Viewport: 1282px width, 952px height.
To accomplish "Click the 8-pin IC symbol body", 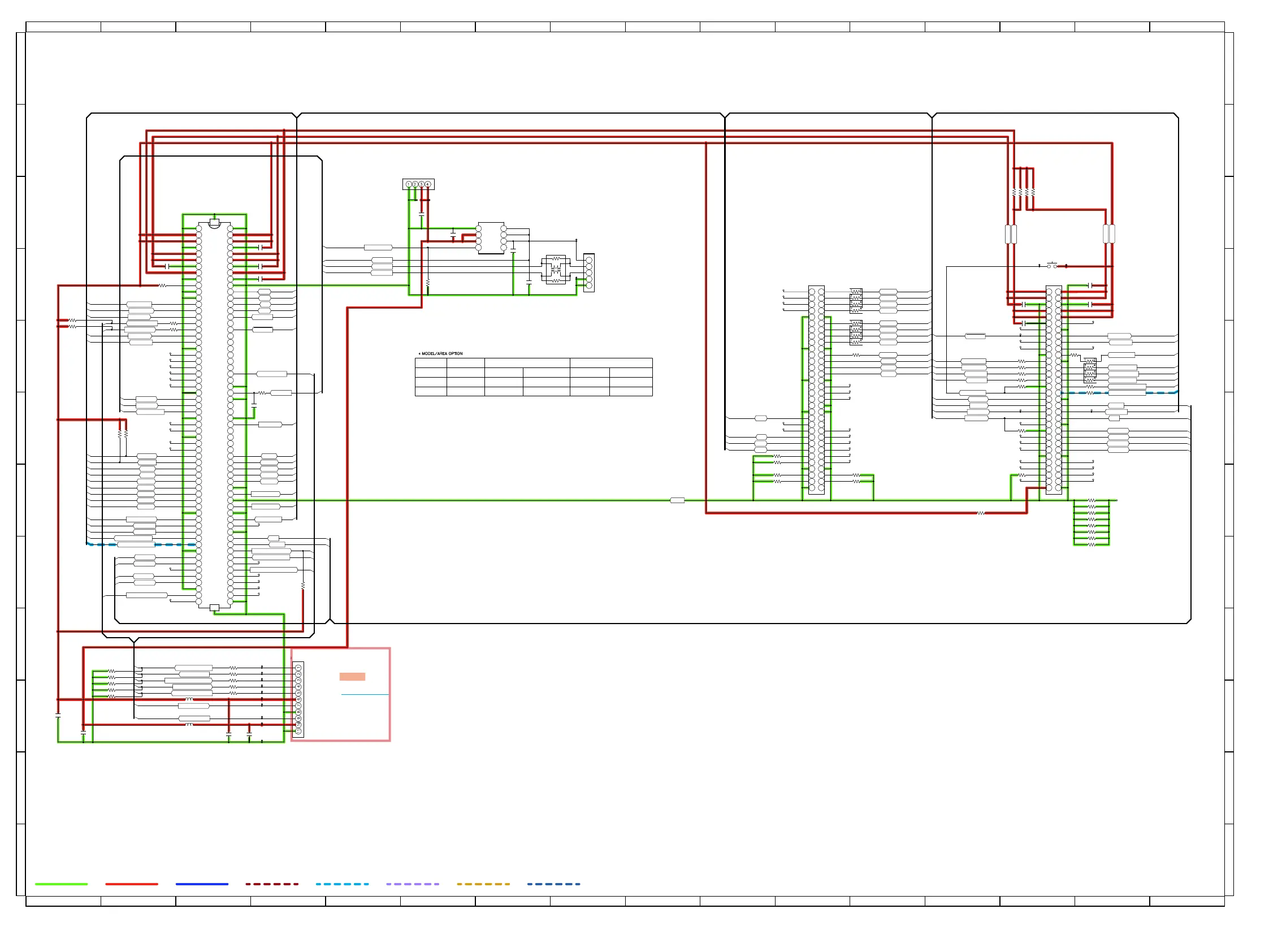I will pyautogui.click(x=491, y=237).
